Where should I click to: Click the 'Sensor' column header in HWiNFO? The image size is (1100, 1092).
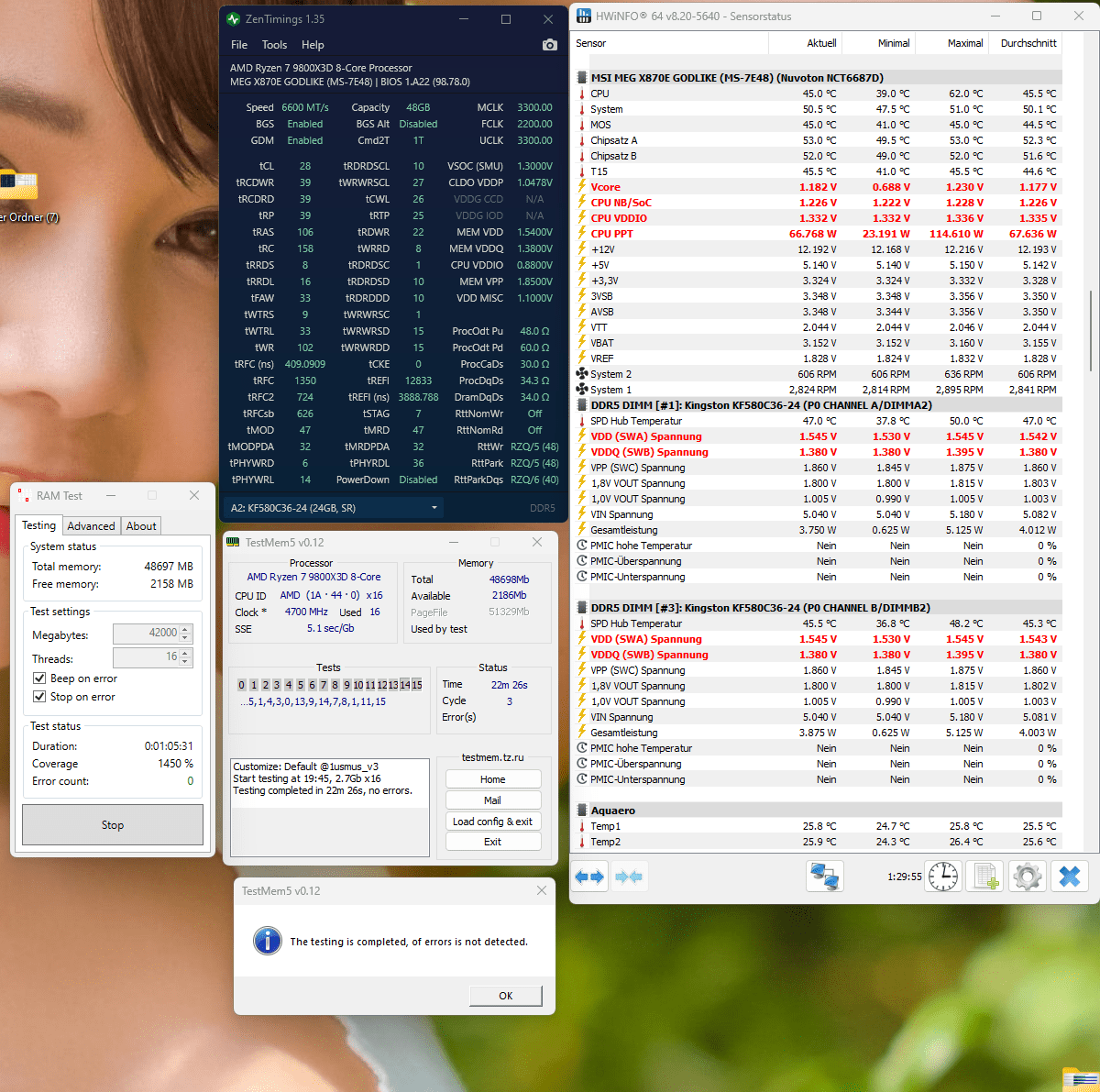(x=670, y=43)
